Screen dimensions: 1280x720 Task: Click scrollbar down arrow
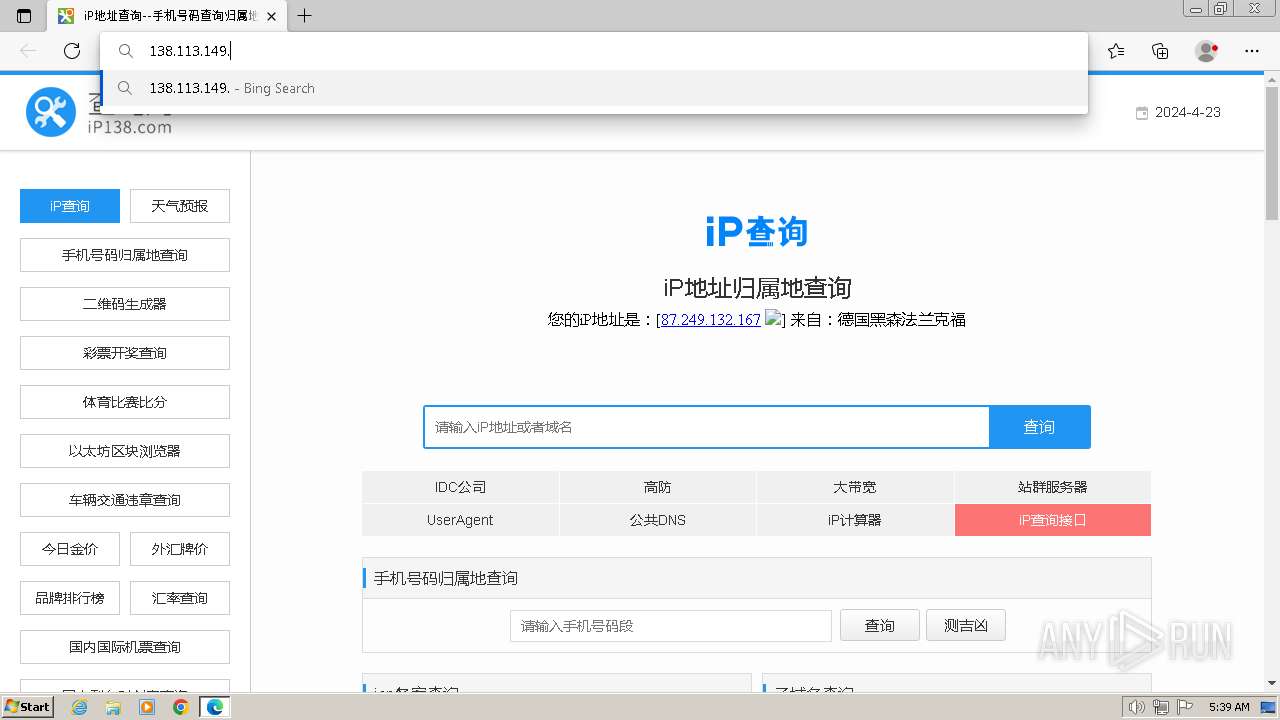(1272, 683)
